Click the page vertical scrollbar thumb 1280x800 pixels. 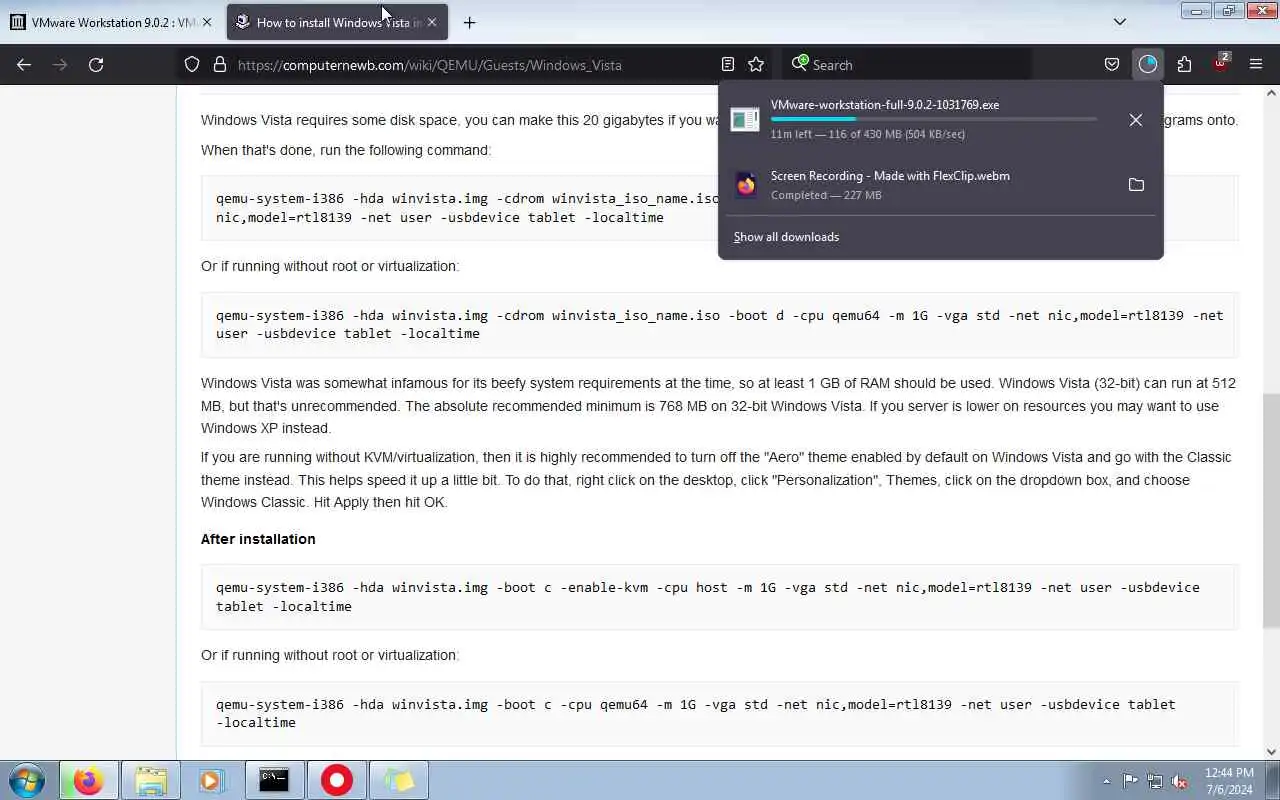[1271, 510]
